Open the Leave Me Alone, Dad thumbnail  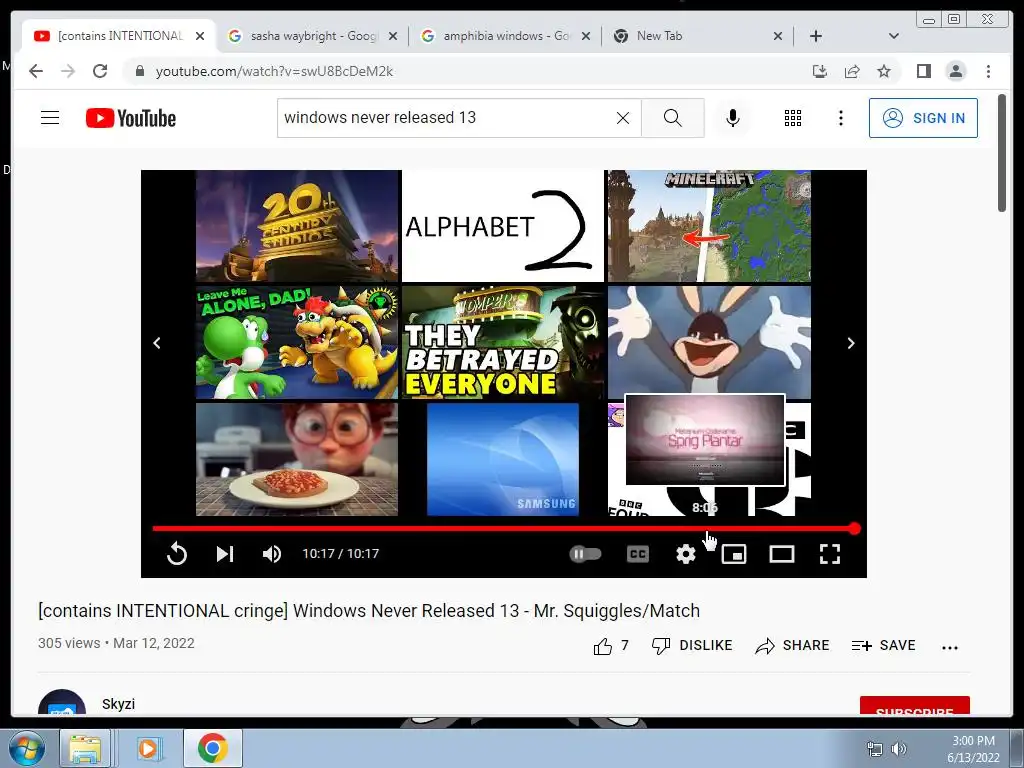point(296,342)
